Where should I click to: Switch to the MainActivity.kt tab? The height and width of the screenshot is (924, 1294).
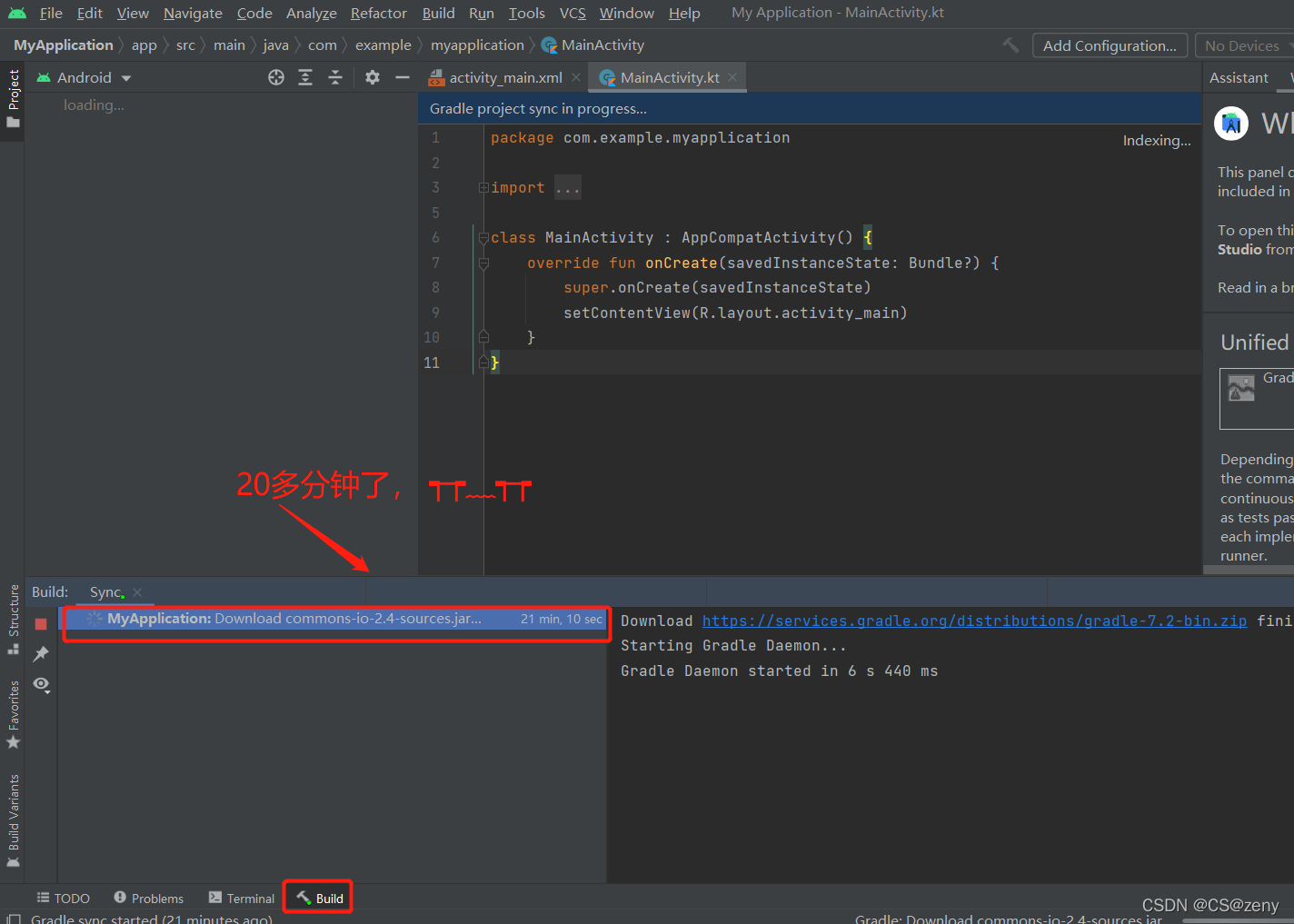click(x=670, y=78)
